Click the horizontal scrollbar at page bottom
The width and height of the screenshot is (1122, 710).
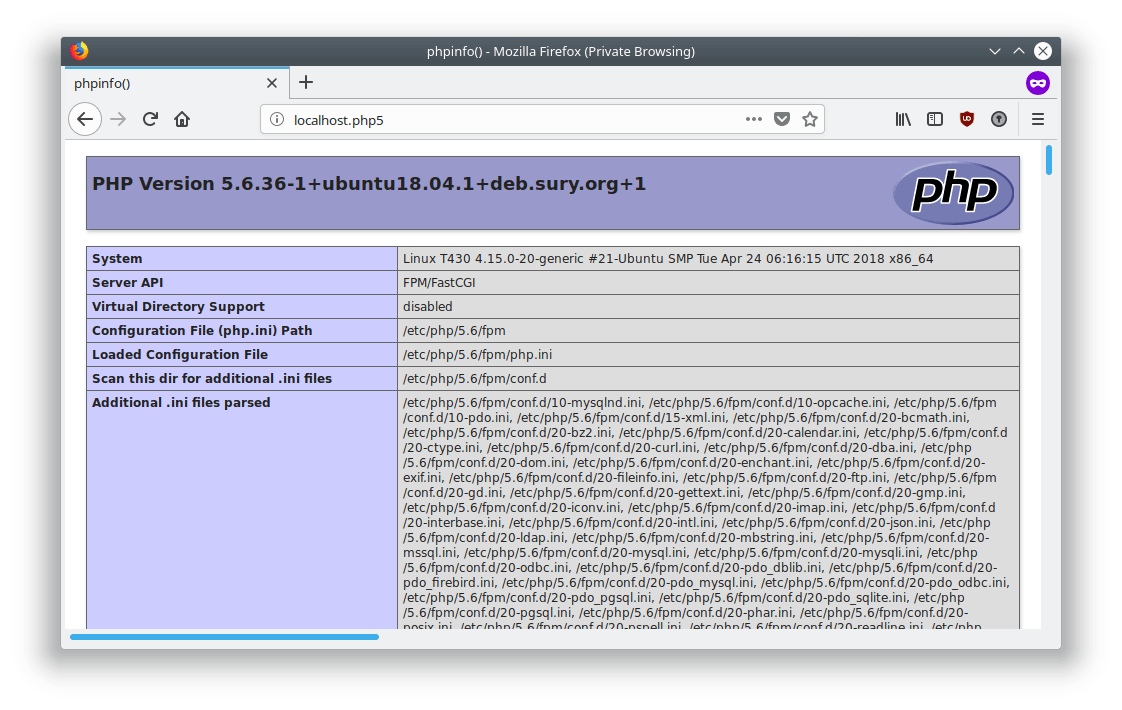coord(224,636)
